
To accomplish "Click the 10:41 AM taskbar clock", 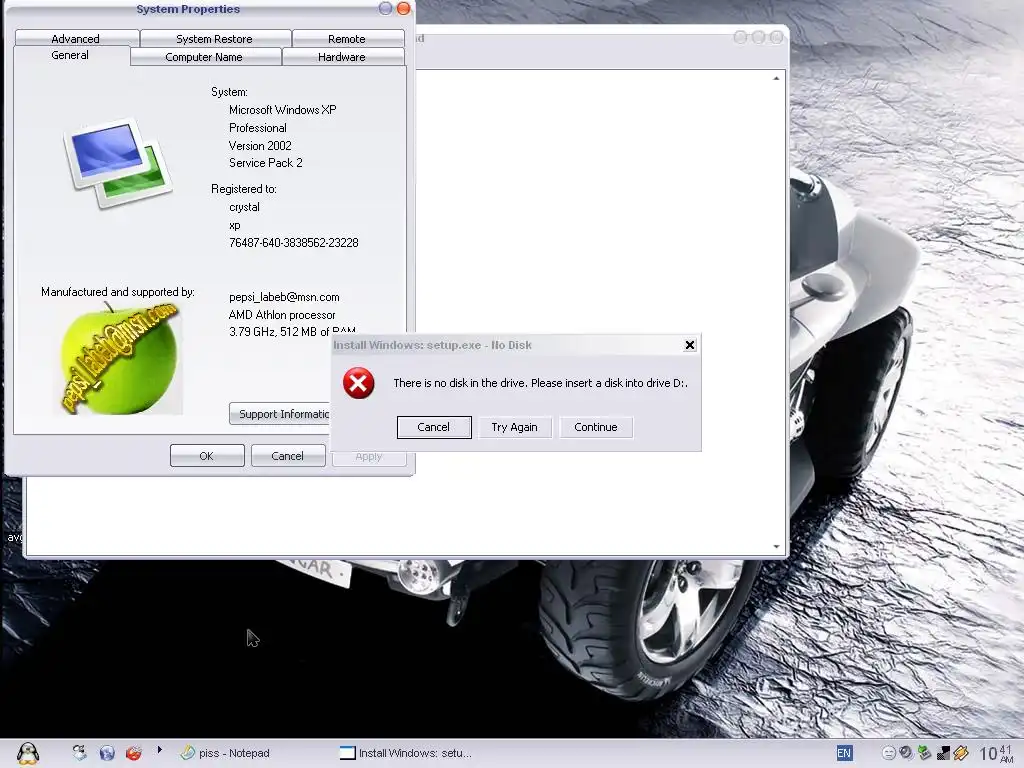I will pos(996,753).
